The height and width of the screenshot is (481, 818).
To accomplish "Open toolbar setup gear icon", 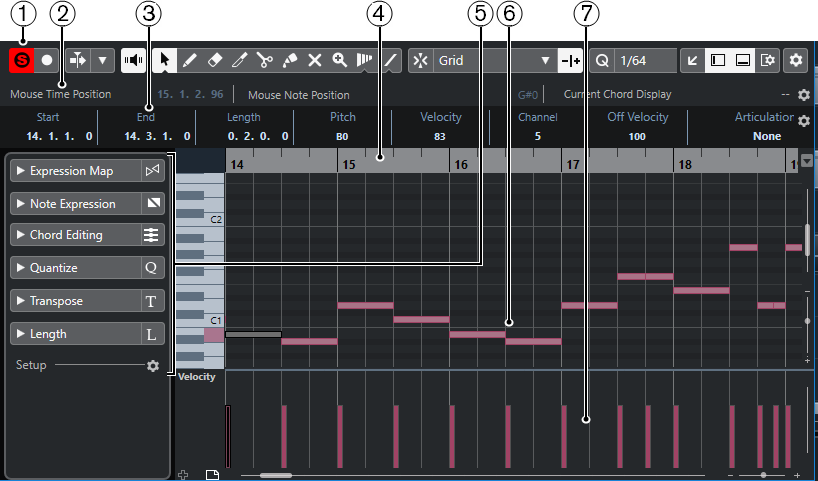I will click(x=796, y=61).
